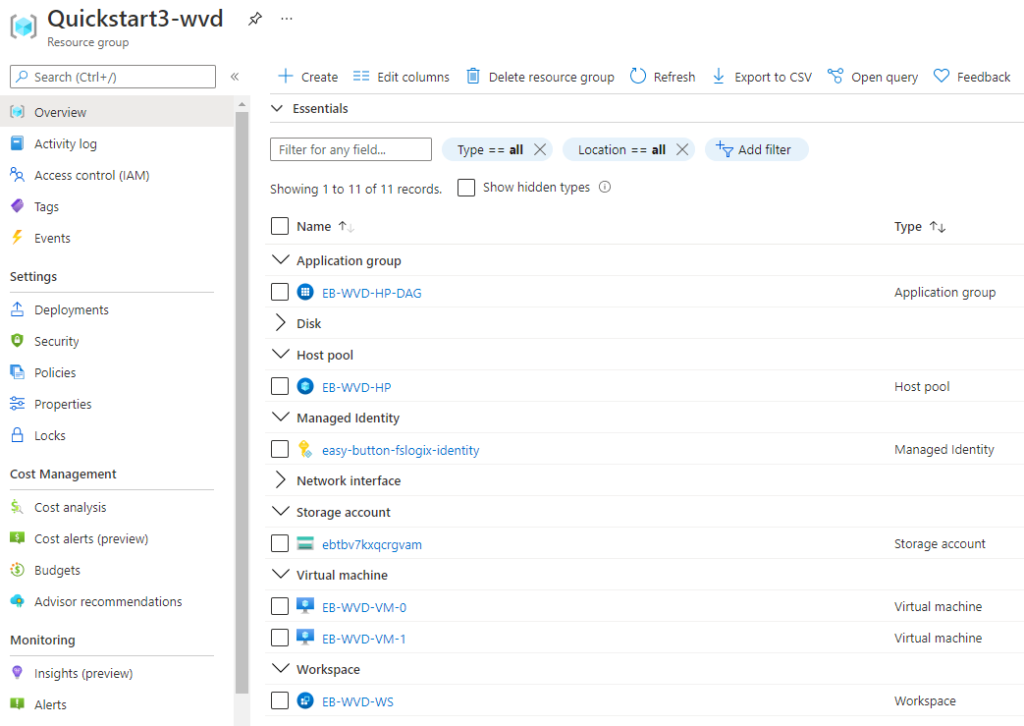Screen dimensions: 1024x726
Task: Click the Export to CSV download icon
Action: 718,76
